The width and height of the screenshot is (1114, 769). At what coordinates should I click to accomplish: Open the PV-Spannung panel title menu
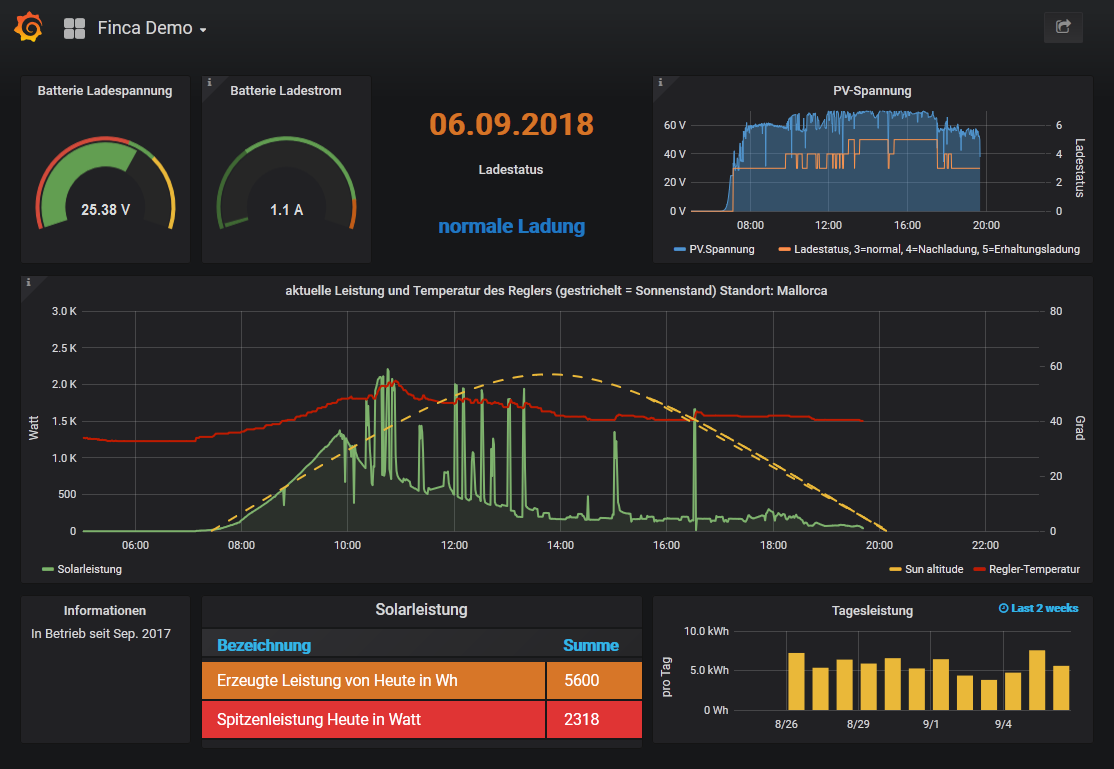coord(872,91)
